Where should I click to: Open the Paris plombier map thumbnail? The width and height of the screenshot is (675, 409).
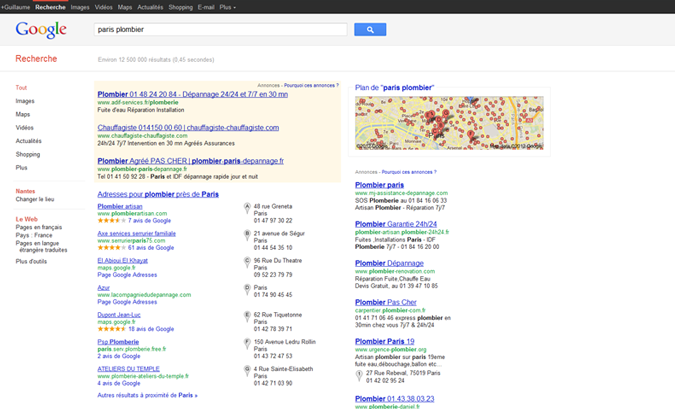pos(449,123)
